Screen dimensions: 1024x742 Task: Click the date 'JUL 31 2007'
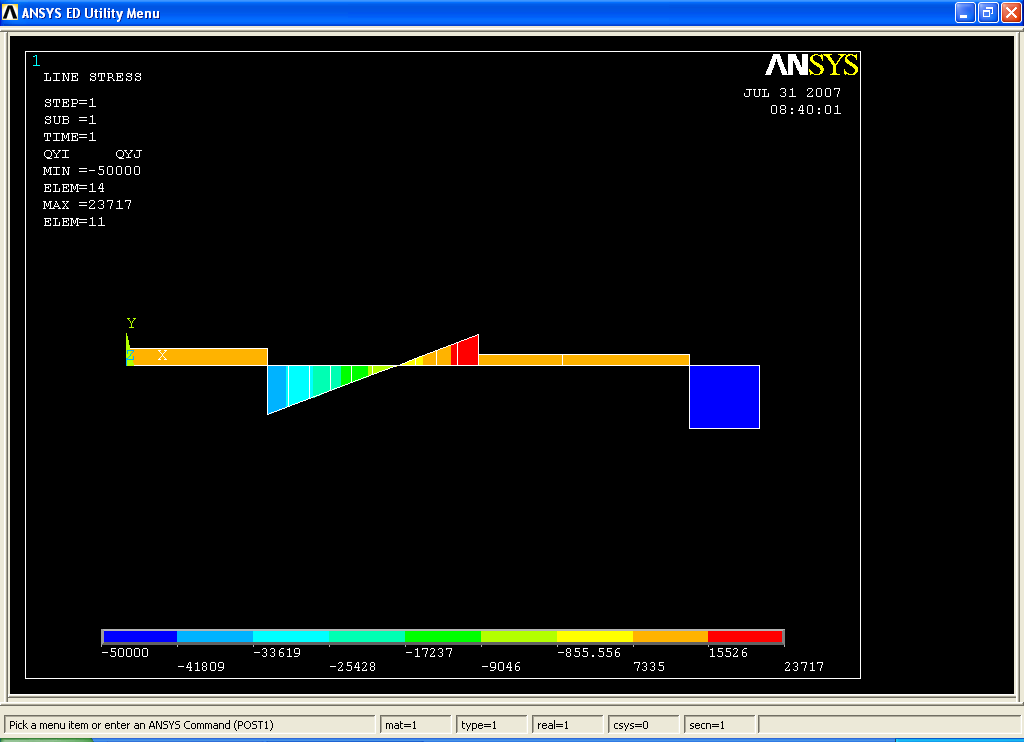click(x=792, y=93)
